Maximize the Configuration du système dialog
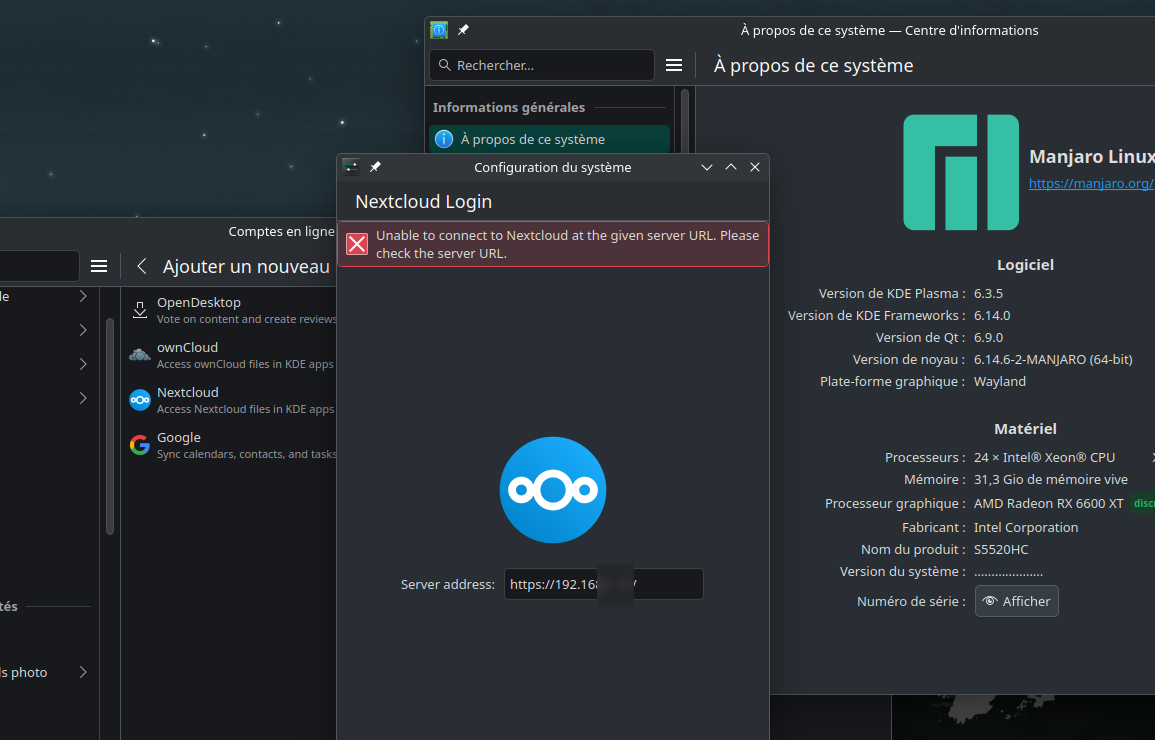 pyautogui.click(x=731, y=167)
